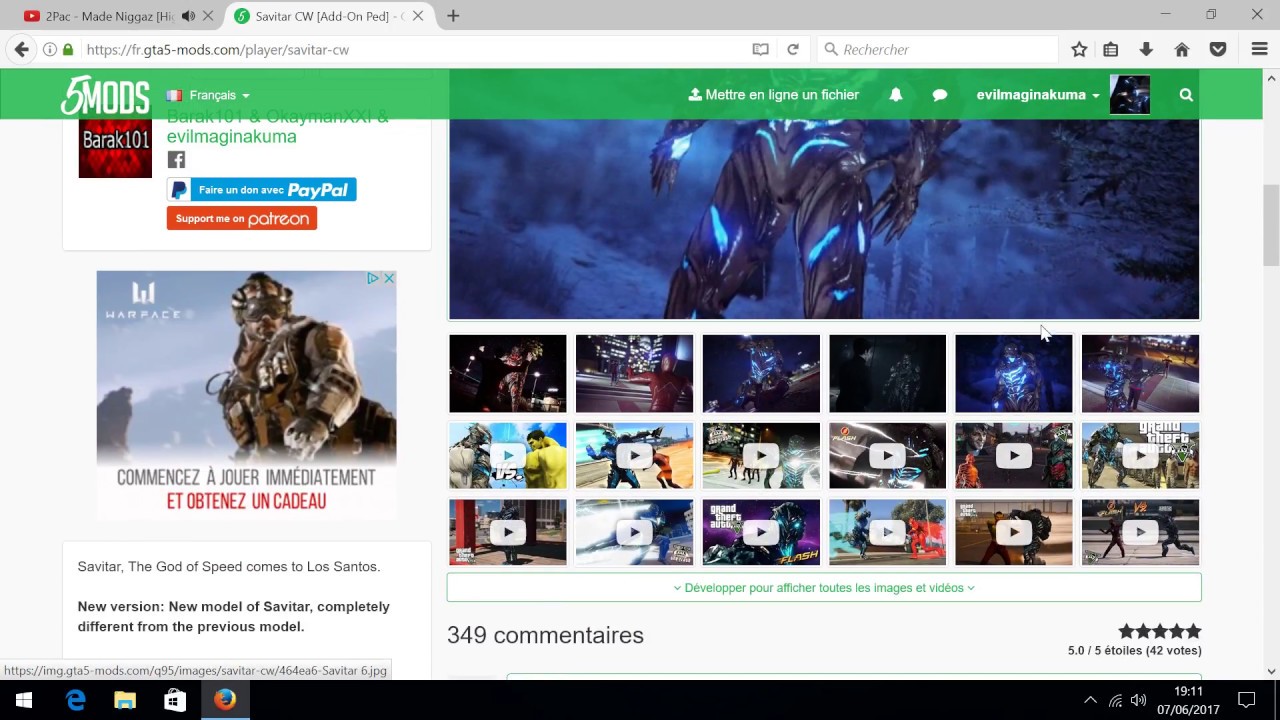Open Microsoft Store from the taskbar
This screenshot has width=1280, height=720.
174,700
